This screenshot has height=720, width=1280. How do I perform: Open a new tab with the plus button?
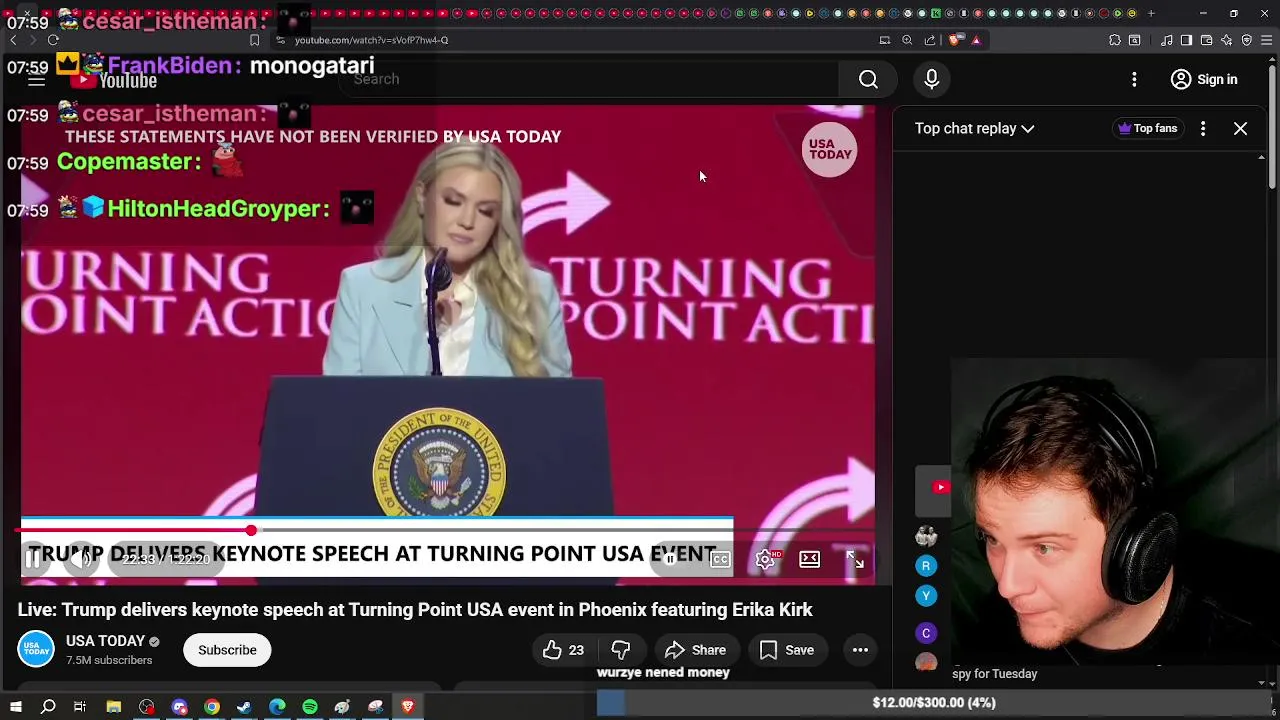(1151, 13)
